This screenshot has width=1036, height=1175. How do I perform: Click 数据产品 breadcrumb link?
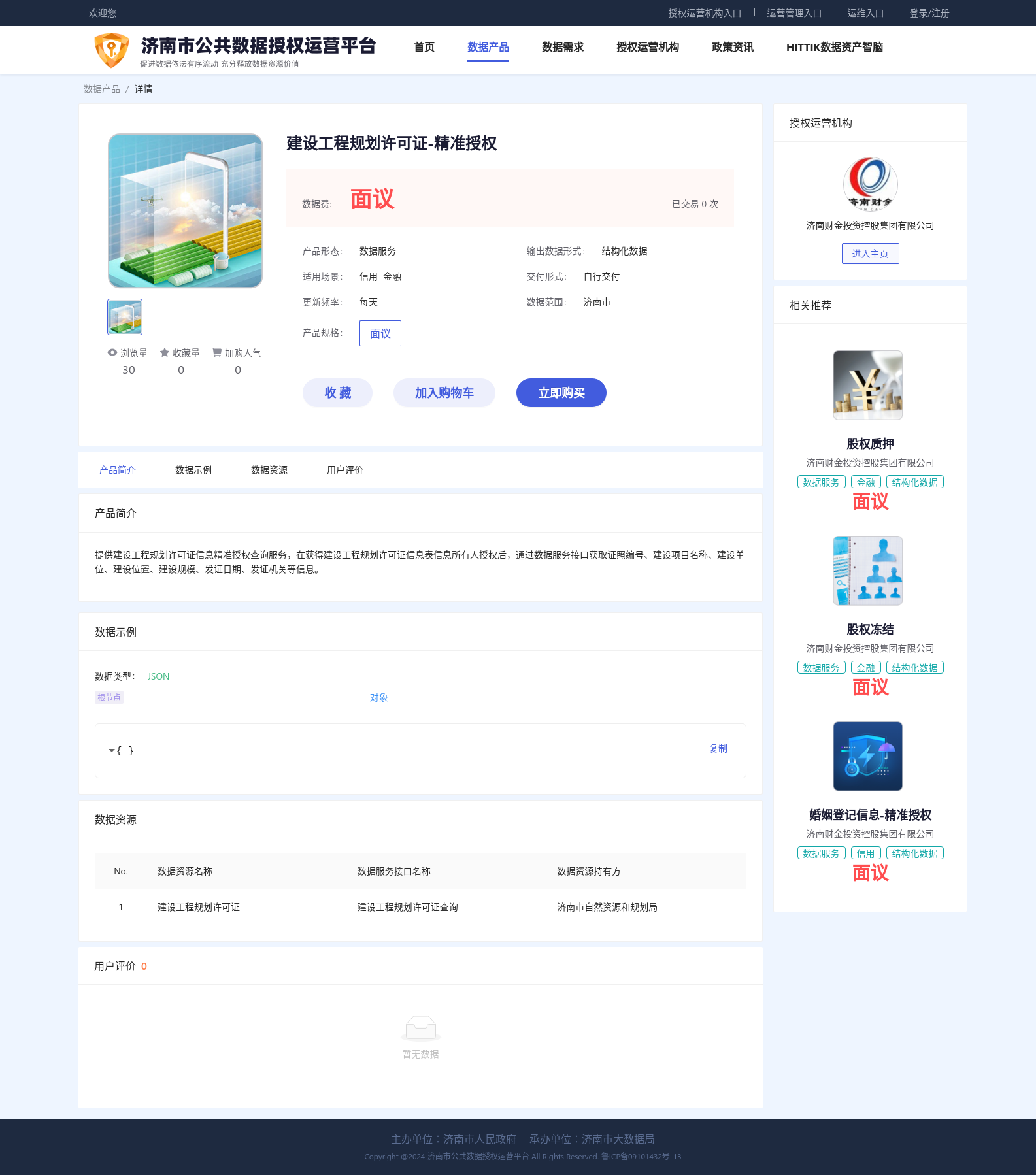coord(102,89)
